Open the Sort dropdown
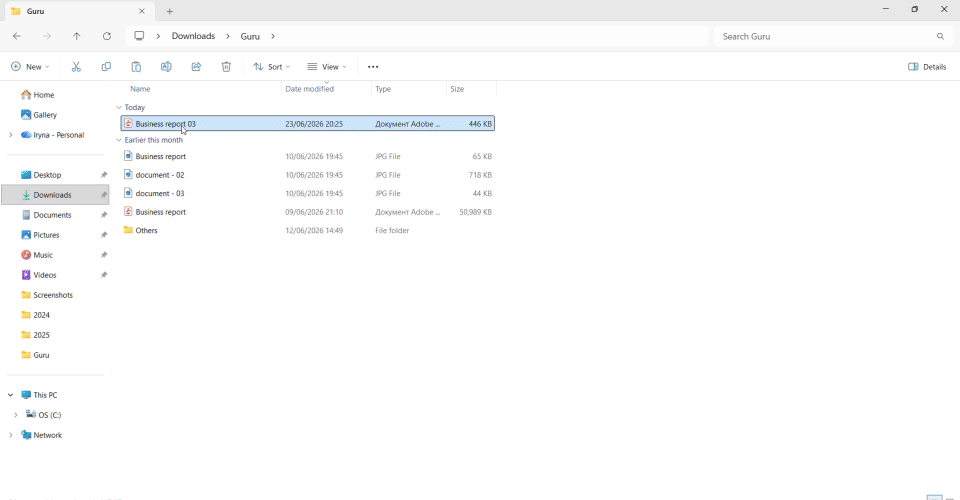Viewport: 960px width, 500px height. (x=272, y=67)
